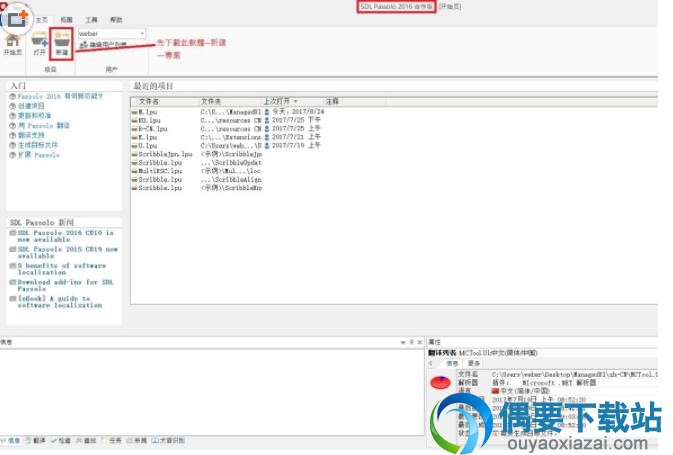Click news icon beside '5 benefits of software'
Screen dimensions: 673x455
tap(13, 266)
